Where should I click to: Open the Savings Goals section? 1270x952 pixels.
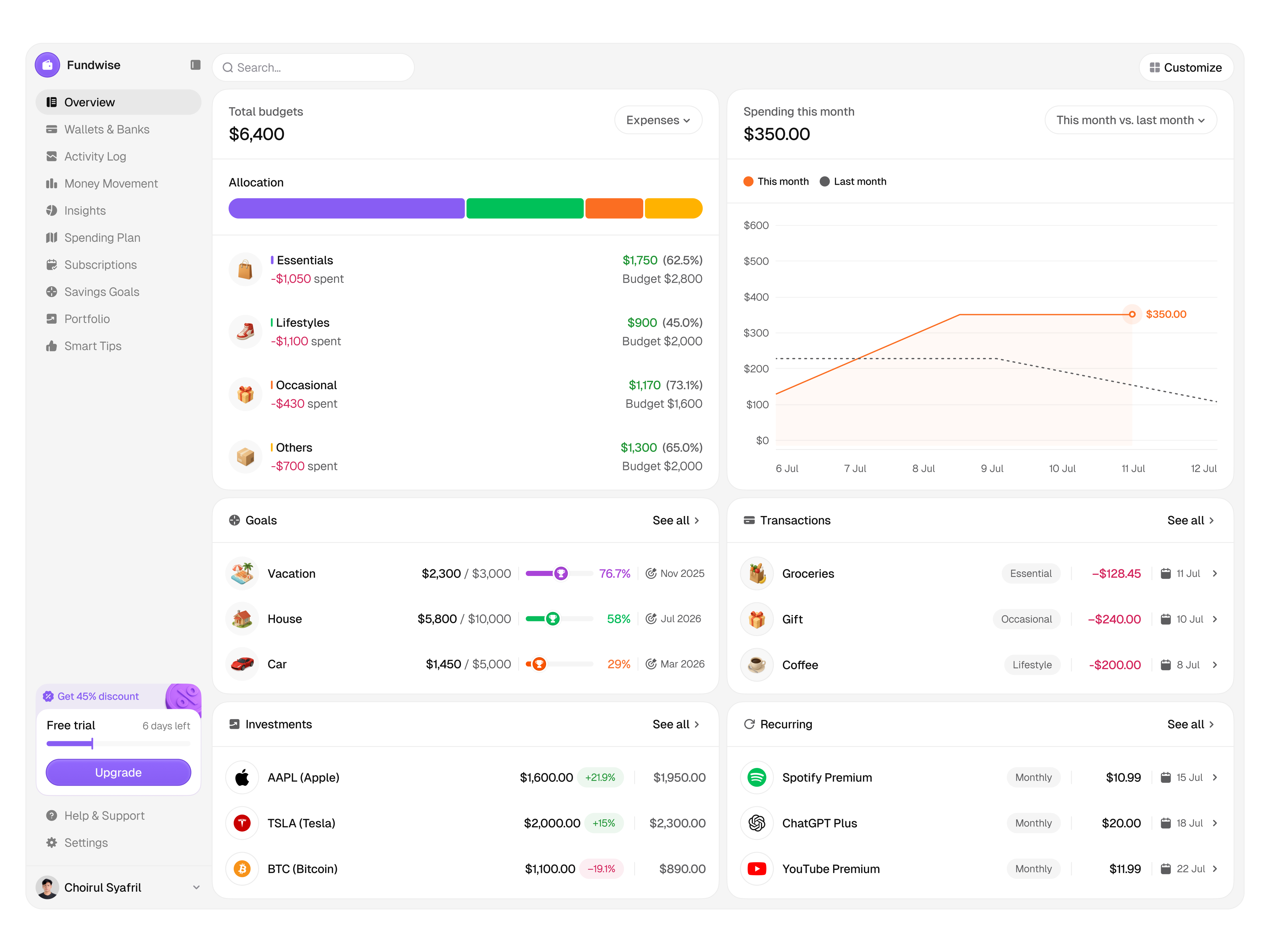[x=102, y=292]
